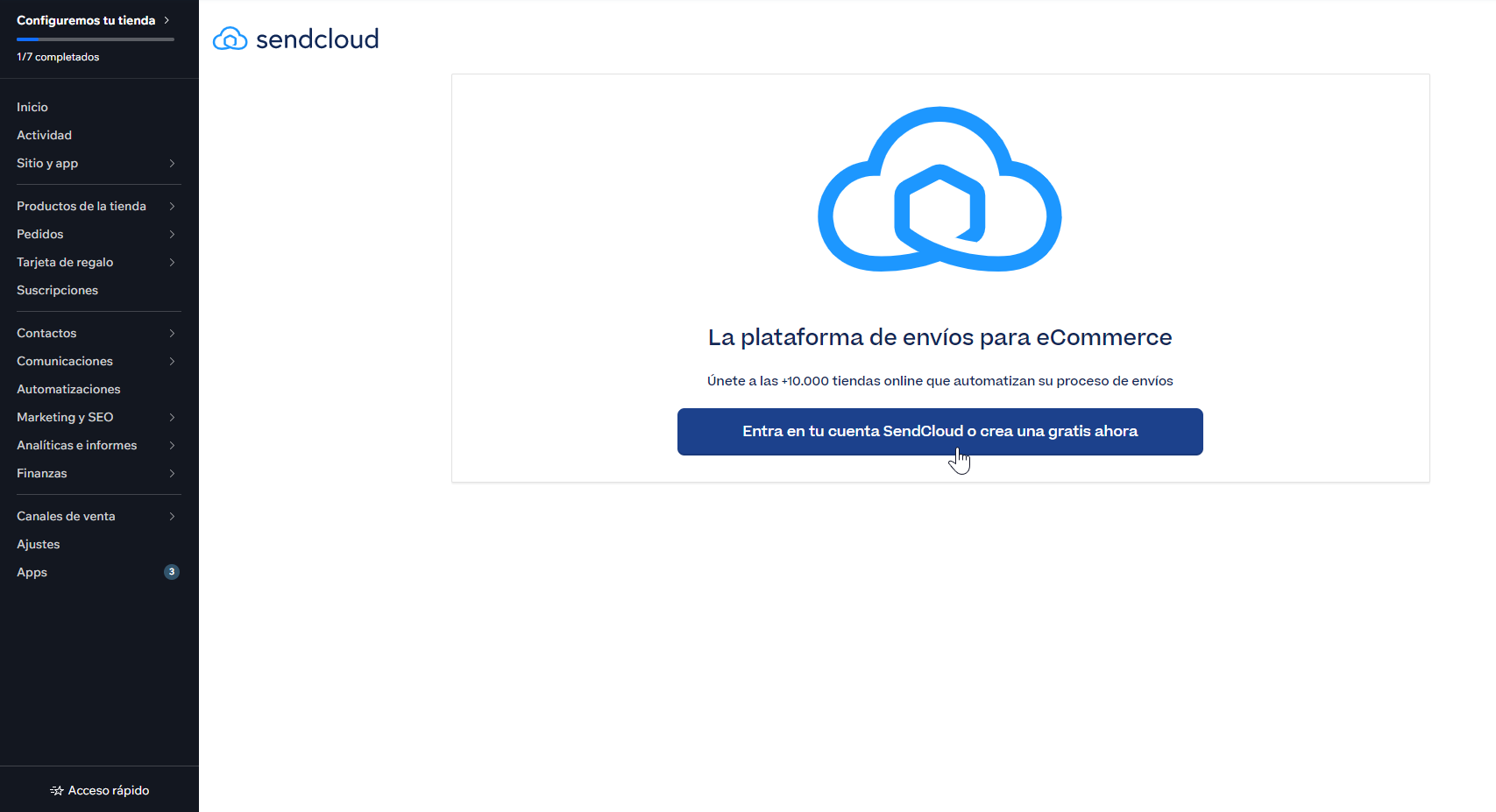This screenshot has width=1496, height=812.
Task: Open Marketing y SEO menu item
Action: (x=65, y=417)
